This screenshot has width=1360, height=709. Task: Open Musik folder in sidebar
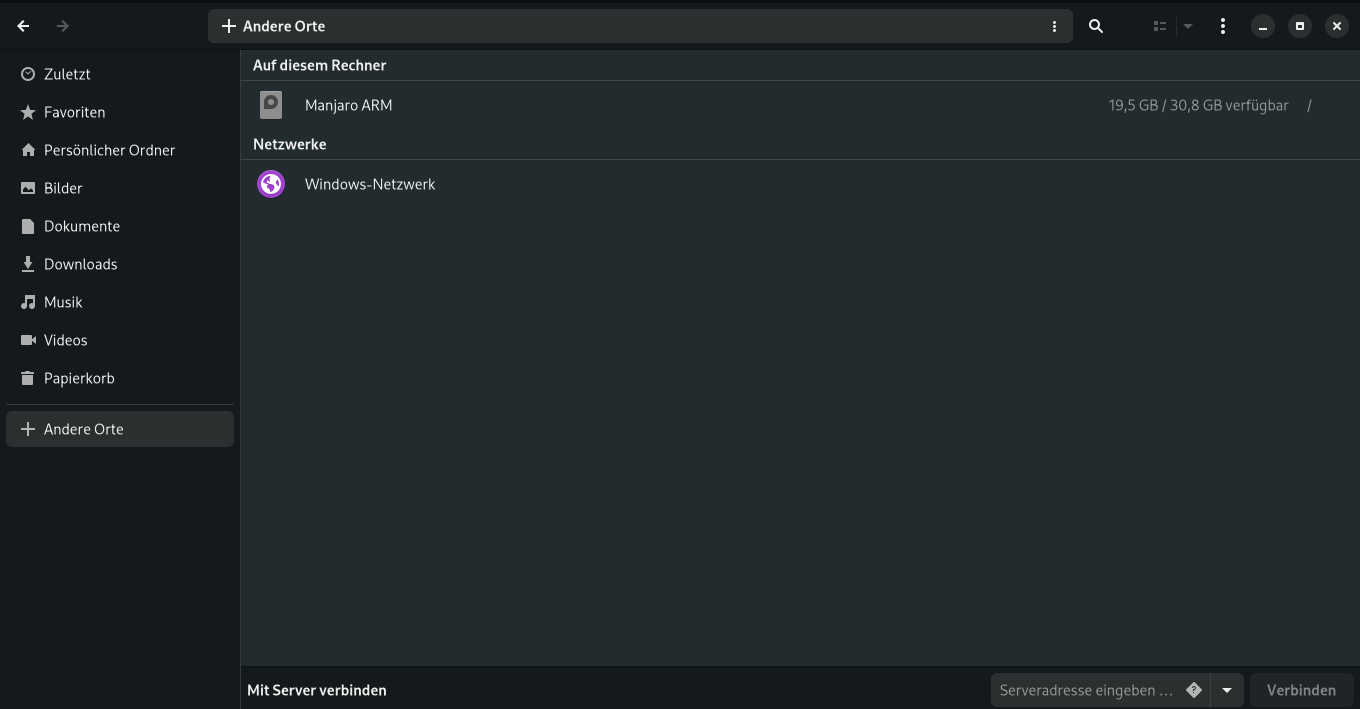tap(63, 302)
